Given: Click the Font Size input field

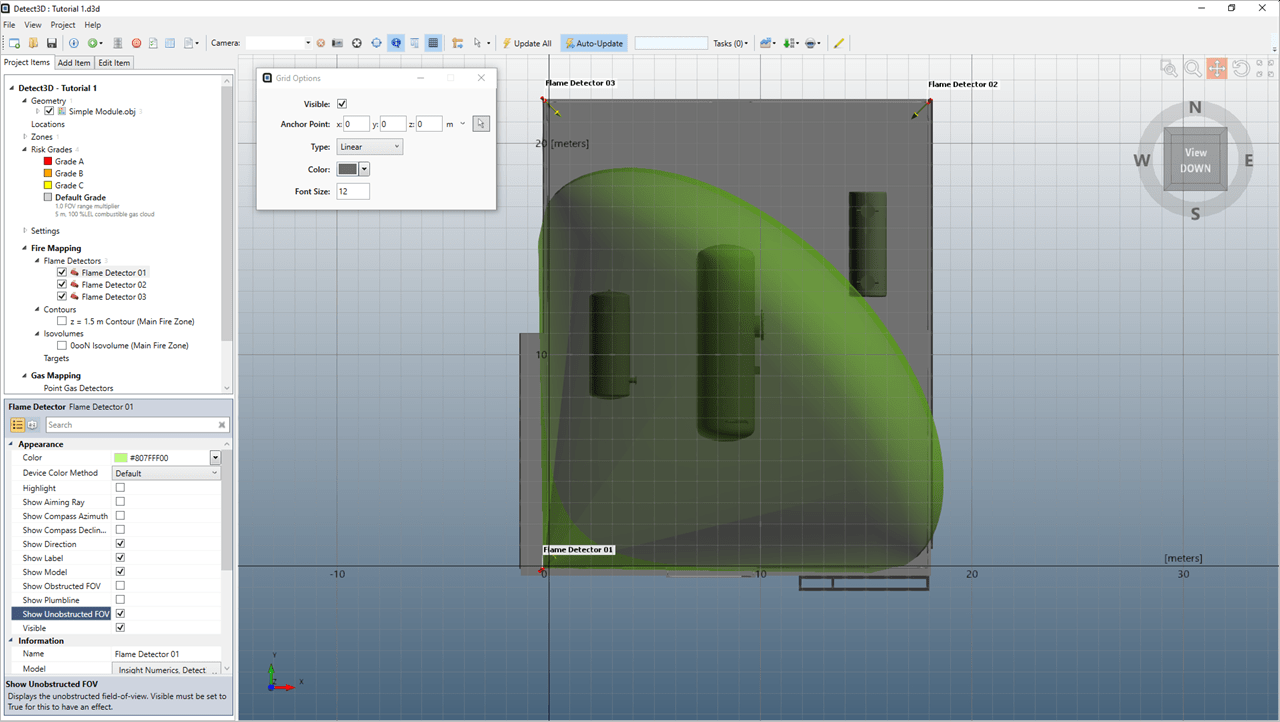Looking at the screenshot, I should click(353, 191).
